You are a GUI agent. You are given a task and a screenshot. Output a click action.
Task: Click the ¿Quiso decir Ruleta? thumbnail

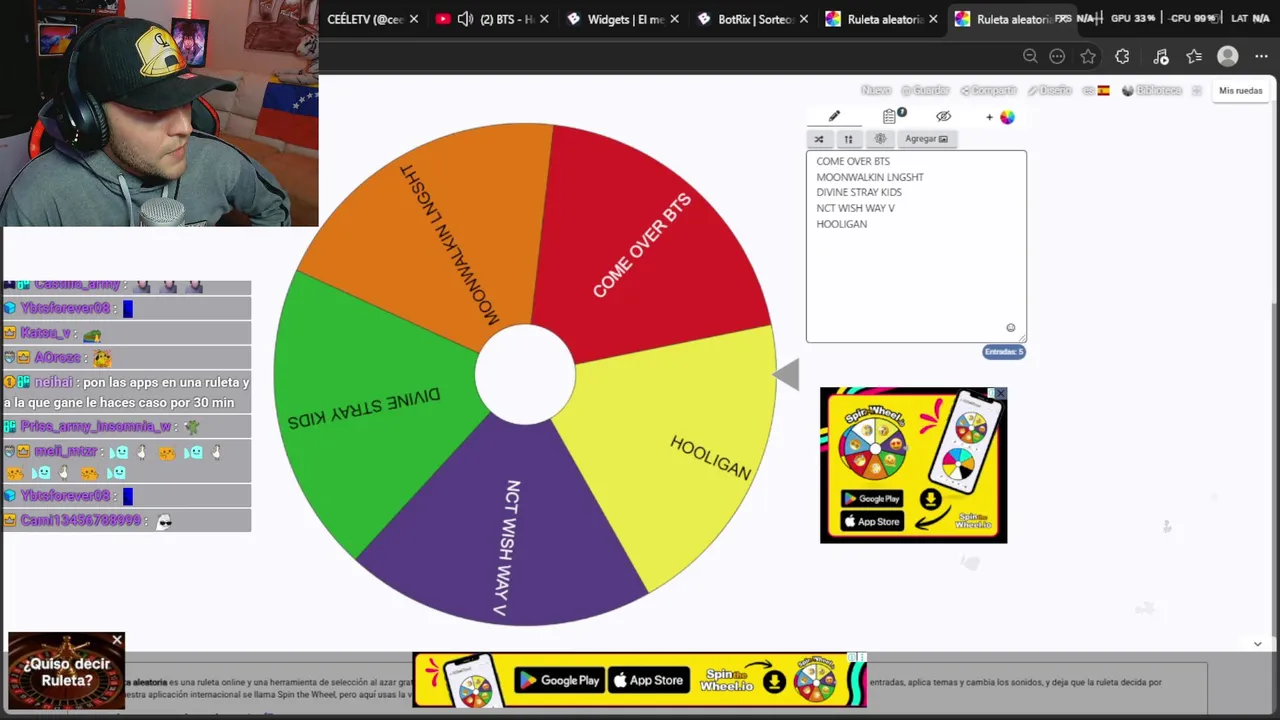coord(66,671)
